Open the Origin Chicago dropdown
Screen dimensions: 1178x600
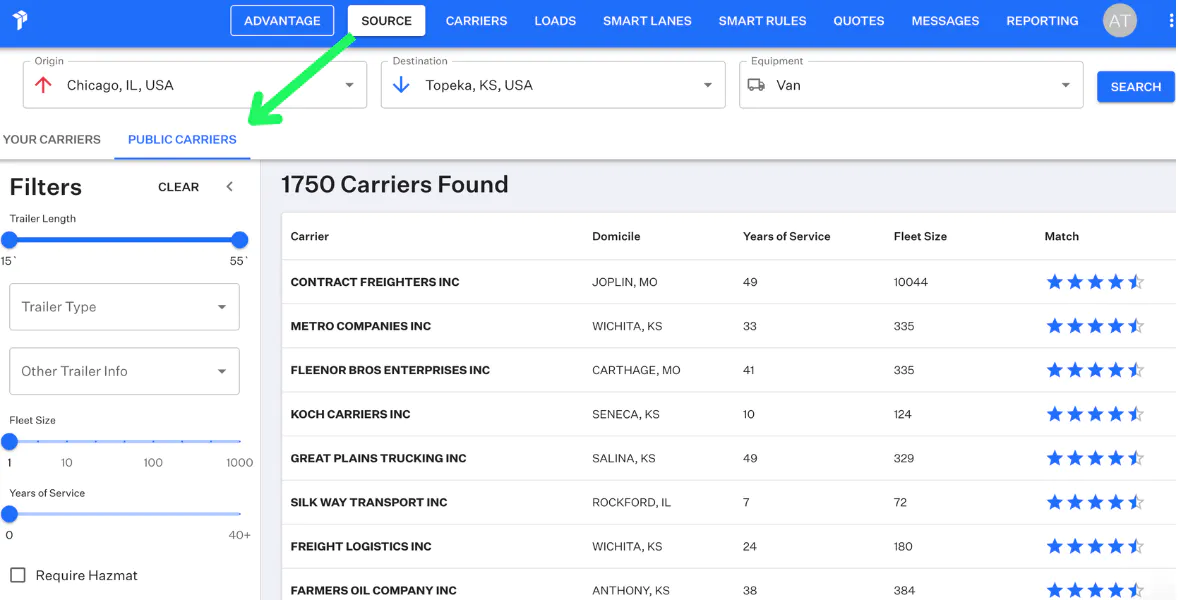195,85
